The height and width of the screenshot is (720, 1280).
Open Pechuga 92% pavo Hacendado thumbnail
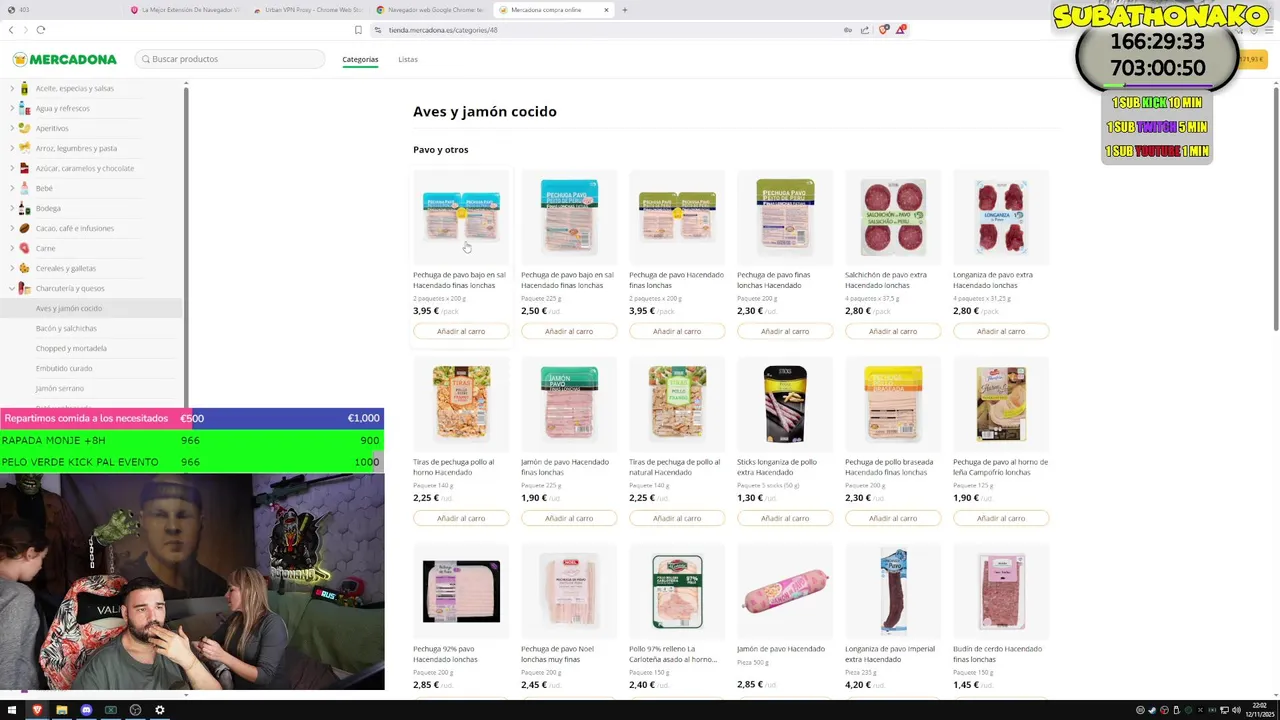pos(461,591)
